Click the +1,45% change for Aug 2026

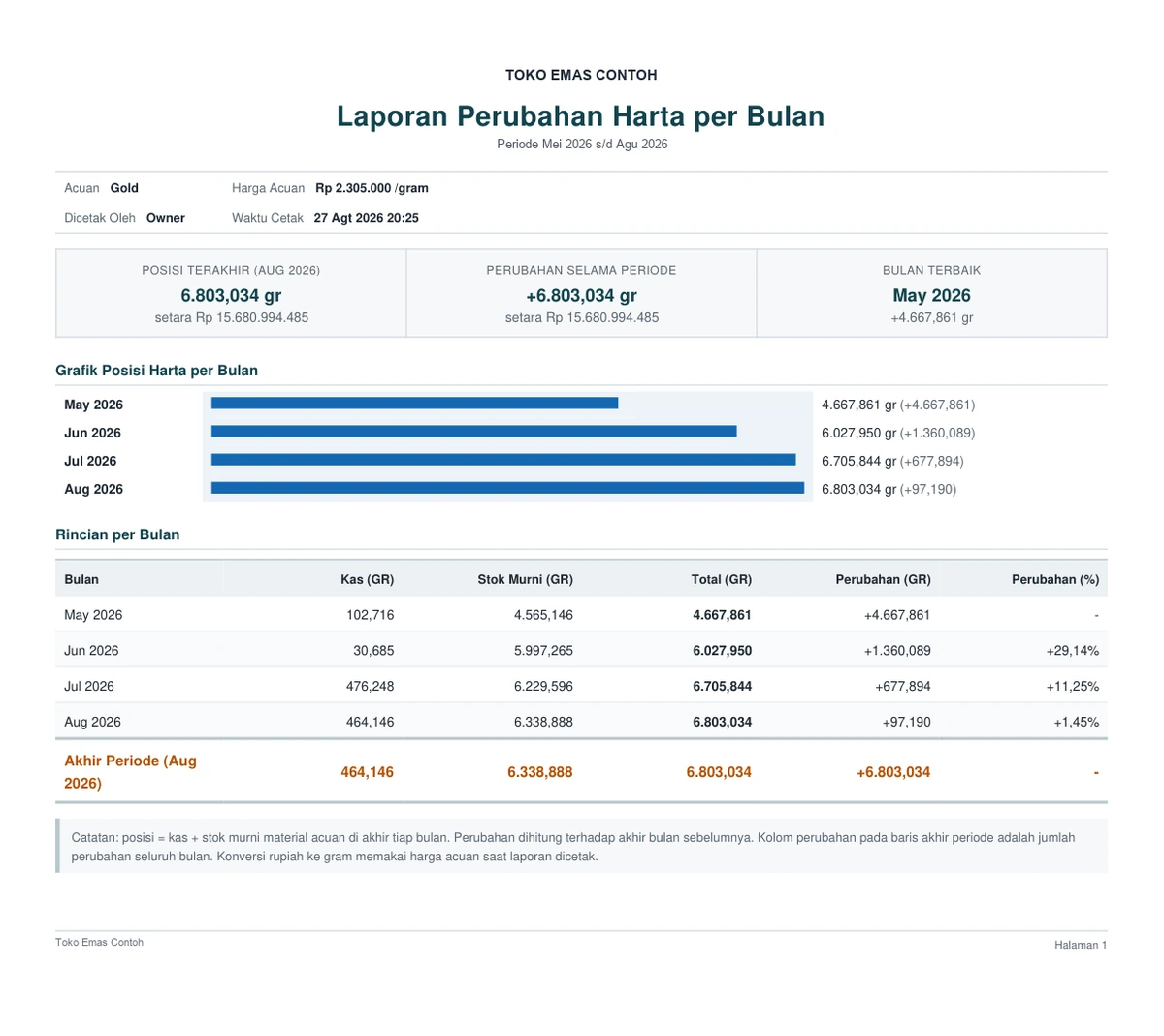pyautogui.click(x=1077, y=722)
